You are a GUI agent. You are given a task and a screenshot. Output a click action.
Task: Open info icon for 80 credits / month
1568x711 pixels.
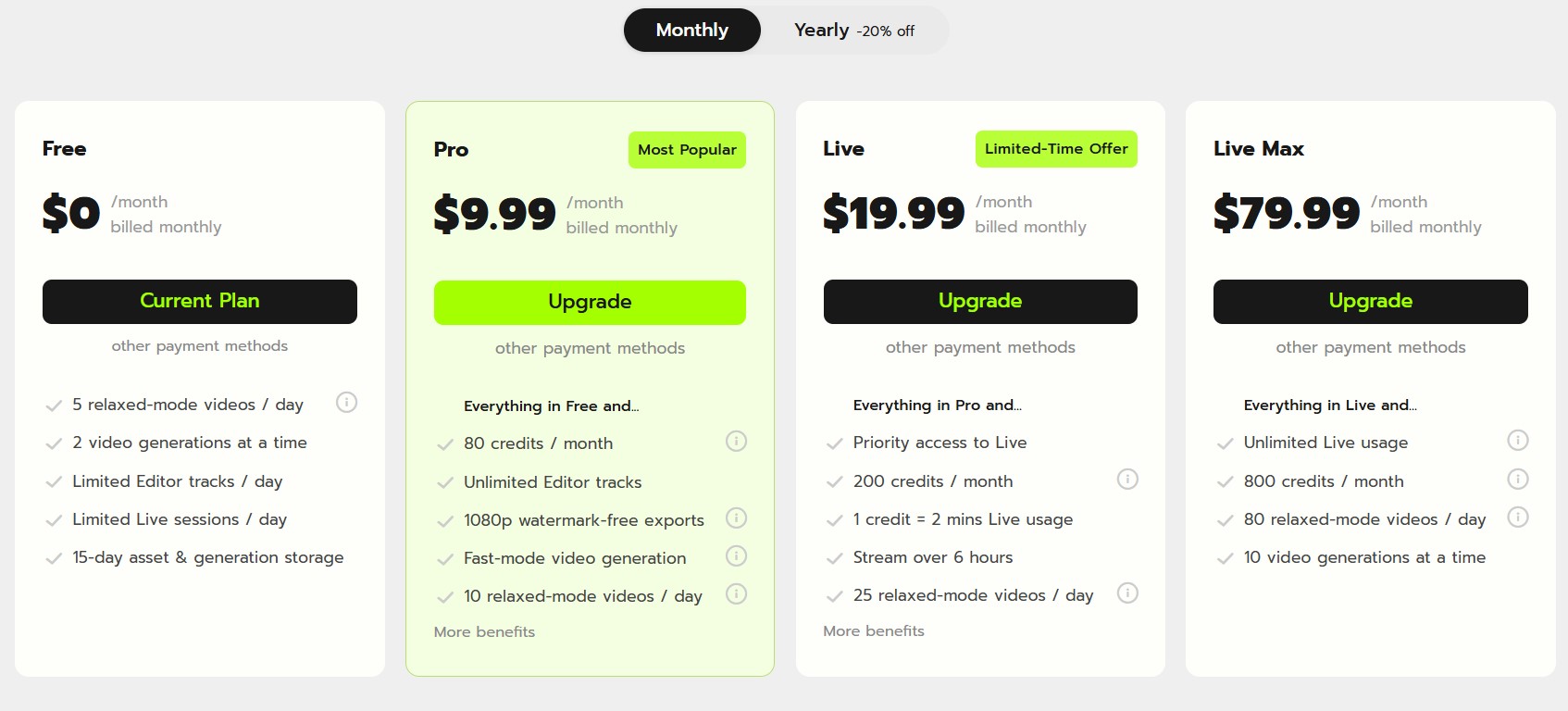pyautogui.click(x=736, y=442)
